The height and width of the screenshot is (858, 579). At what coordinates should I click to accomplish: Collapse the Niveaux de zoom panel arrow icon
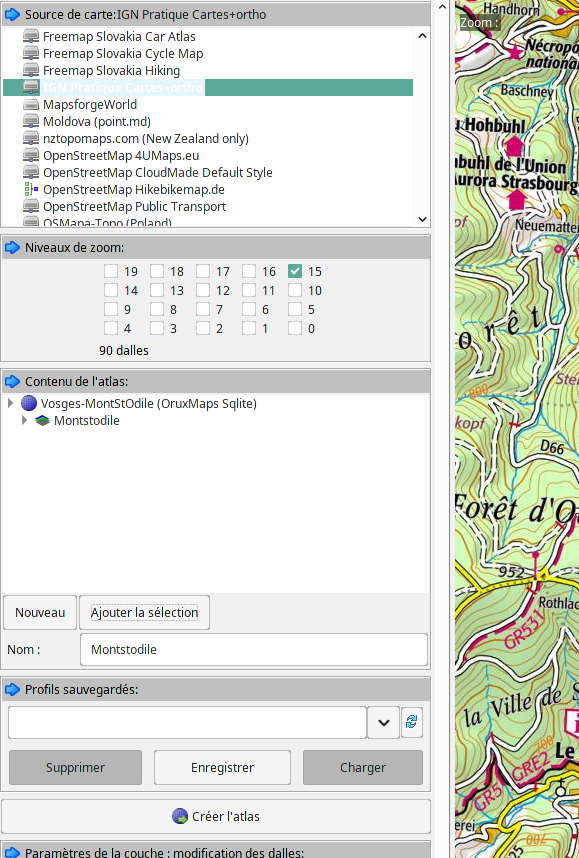(12, 248)
